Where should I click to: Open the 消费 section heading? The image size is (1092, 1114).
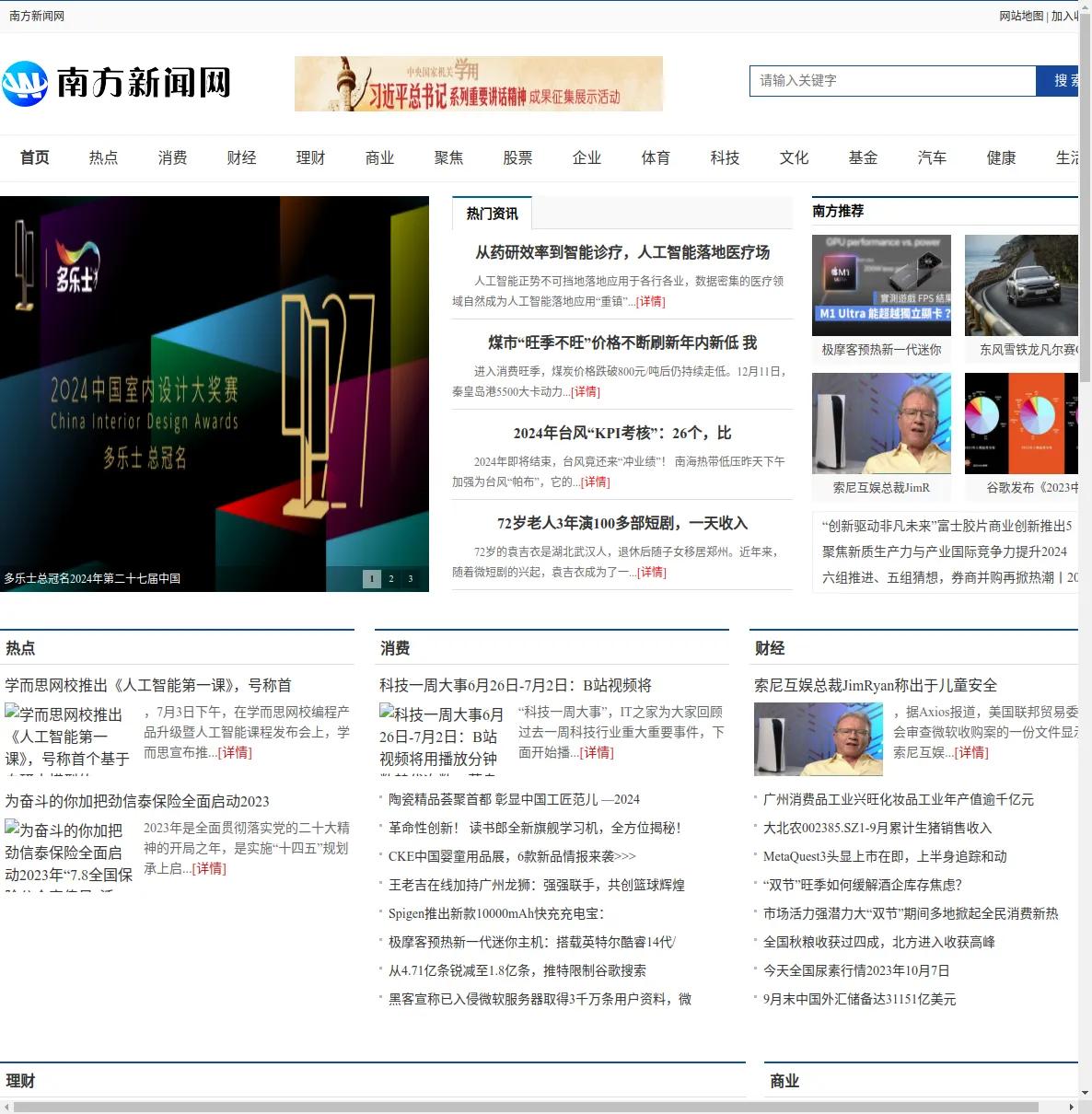(x=395, y=648)
